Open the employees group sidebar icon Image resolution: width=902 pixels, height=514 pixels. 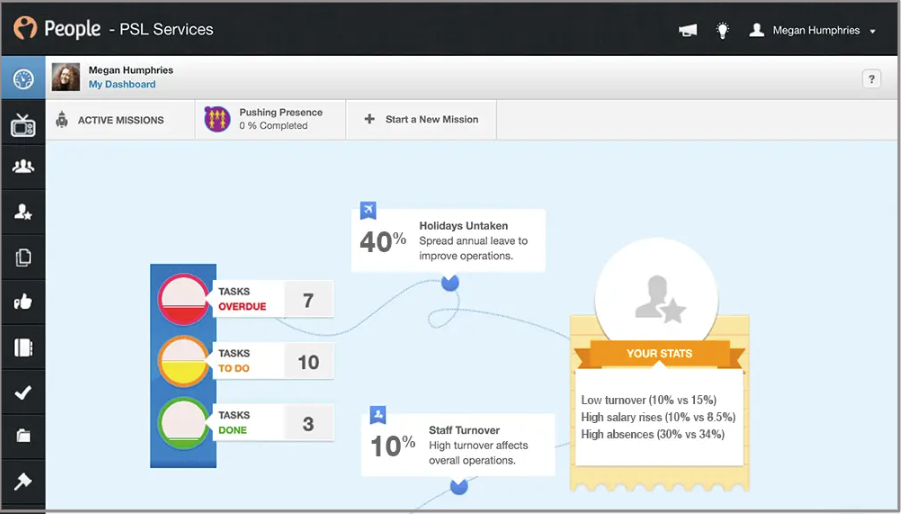click(23, 167)
